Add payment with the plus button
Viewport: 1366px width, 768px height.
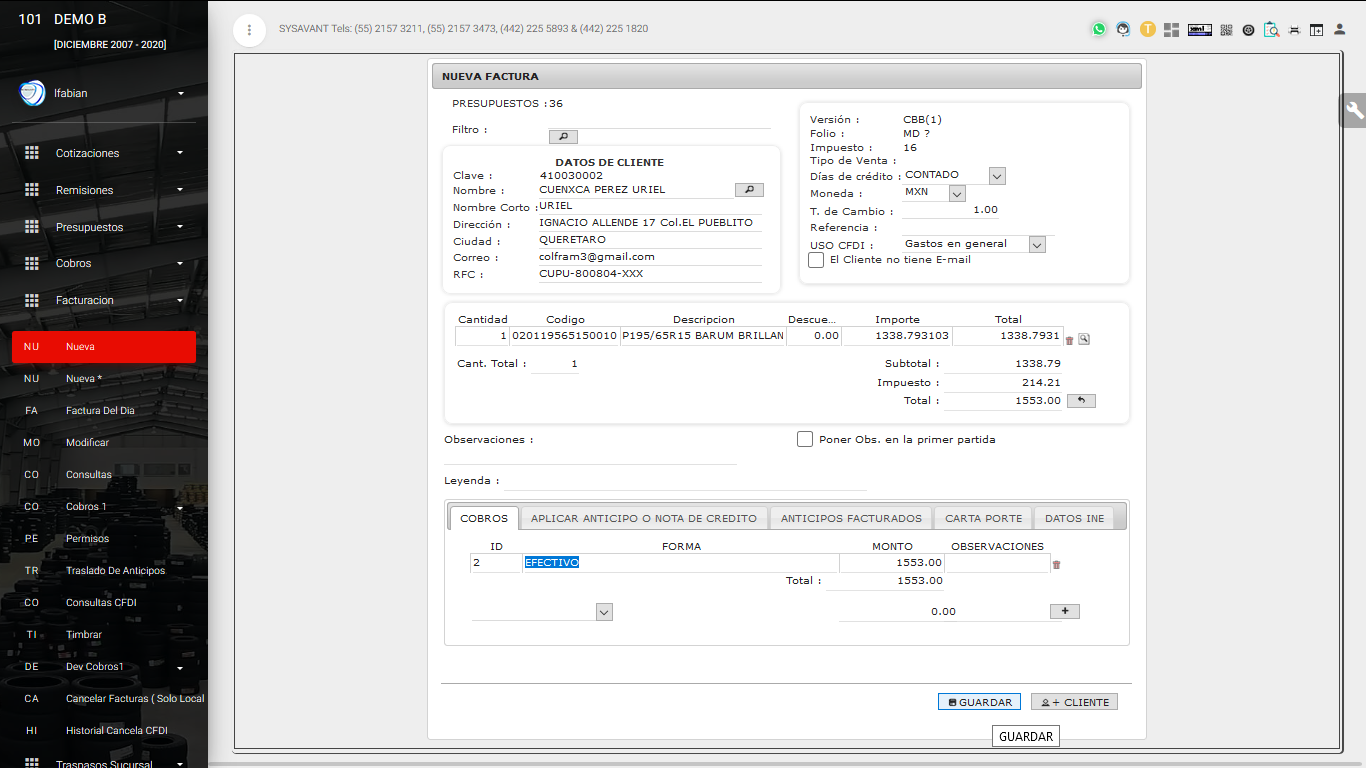click(1065, 611)
